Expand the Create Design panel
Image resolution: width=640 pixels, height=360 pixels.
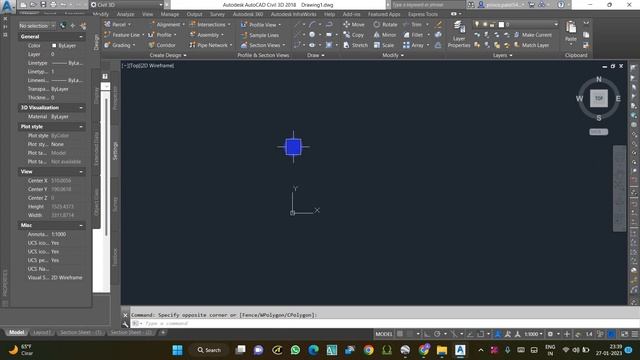pyautogui.click(x=168, y=55)
